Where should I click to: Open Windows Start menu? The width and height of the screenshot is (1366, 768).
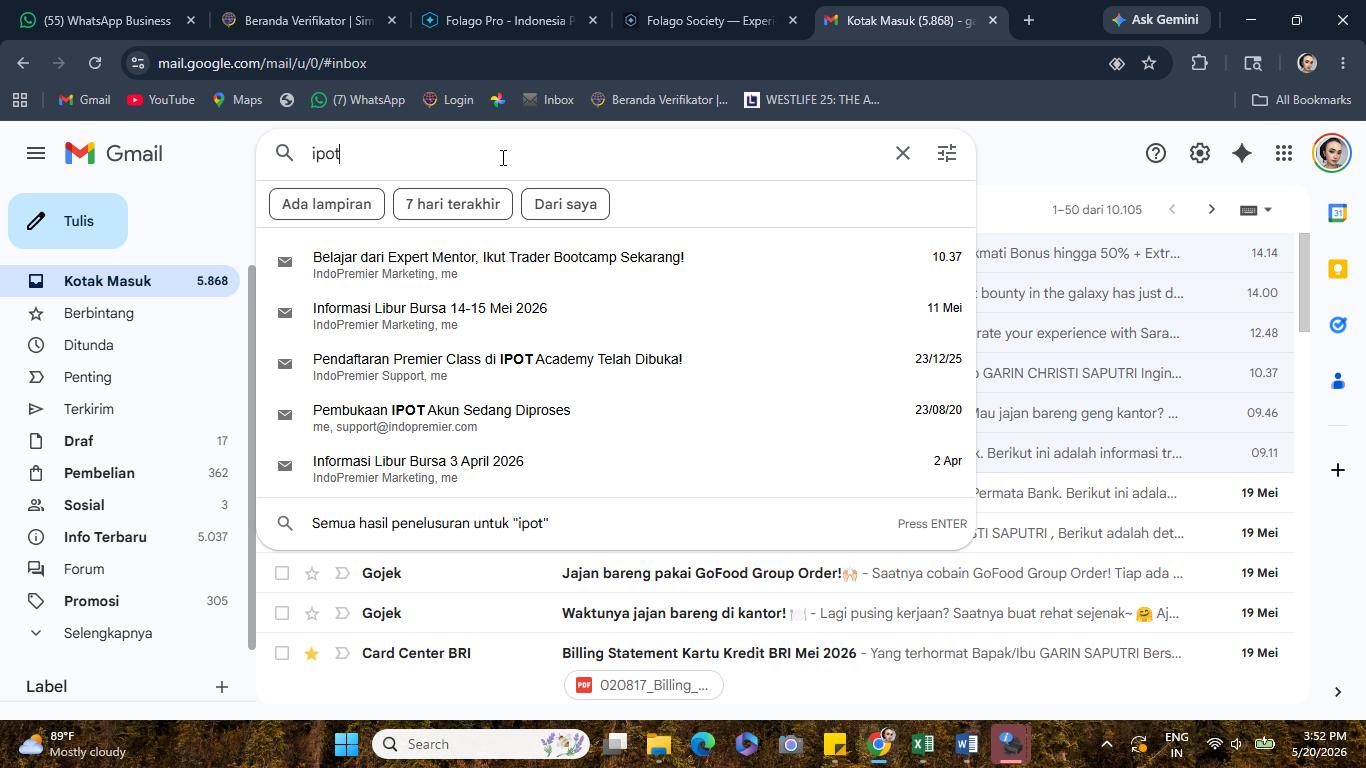346,744
